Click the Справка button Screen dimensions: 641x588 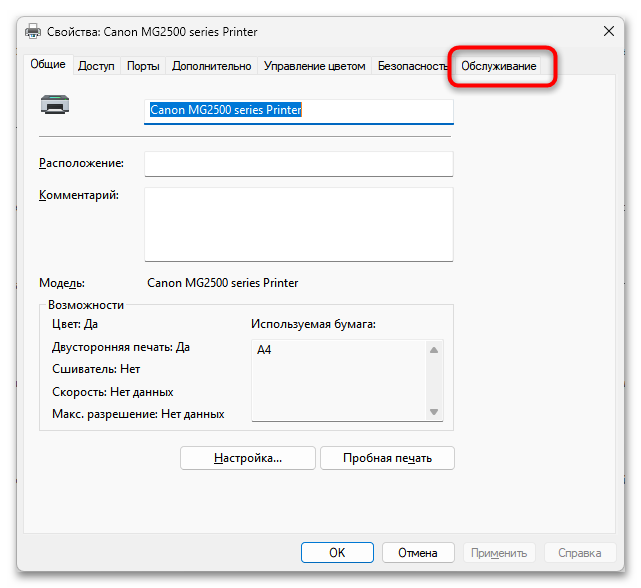[580, 553]
